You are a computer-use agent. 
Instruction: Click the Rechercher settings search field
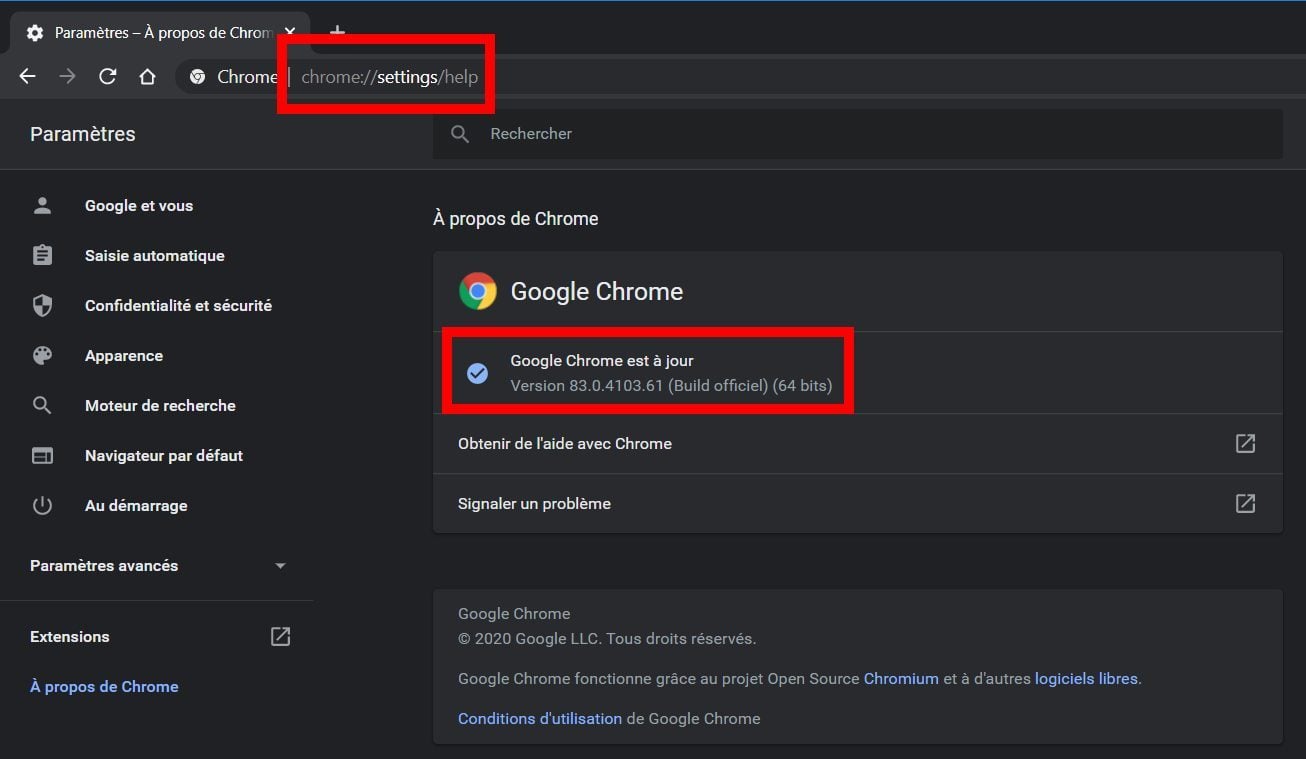click(857, 133)
